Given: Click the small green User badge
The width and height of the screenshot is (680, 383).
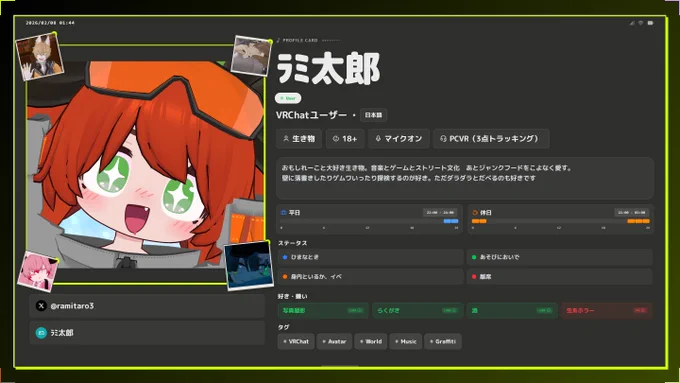Looking at the screenshot, I should [x=288, y=98].
